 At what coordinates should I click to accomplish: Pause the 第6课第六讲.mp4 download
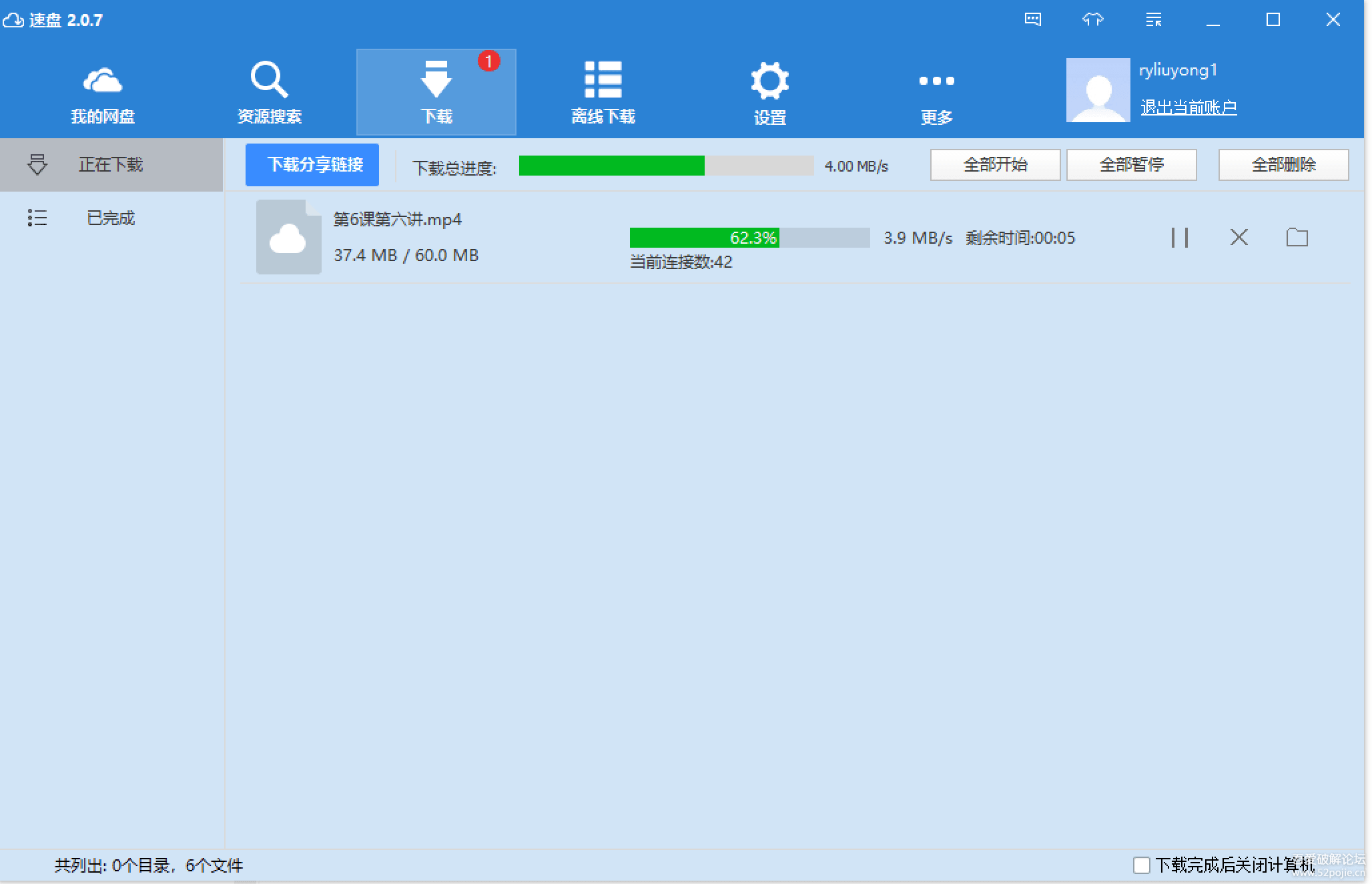(1179, 238)
